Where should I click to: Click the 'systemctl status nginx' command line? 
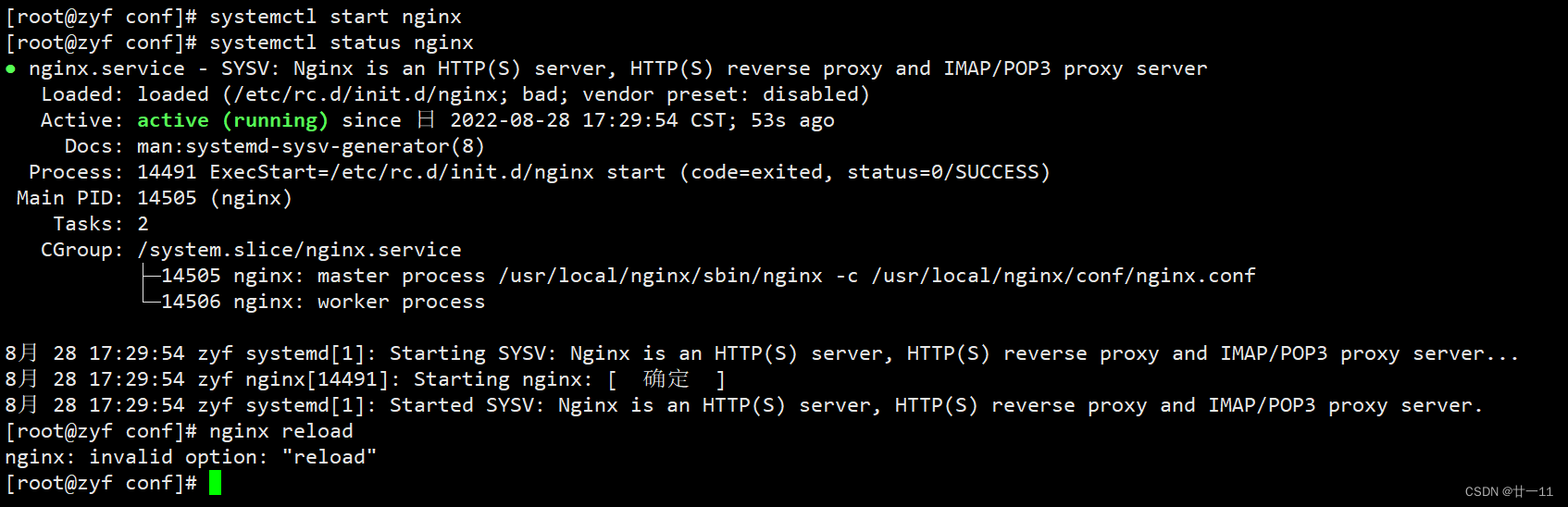pos(341,43)
